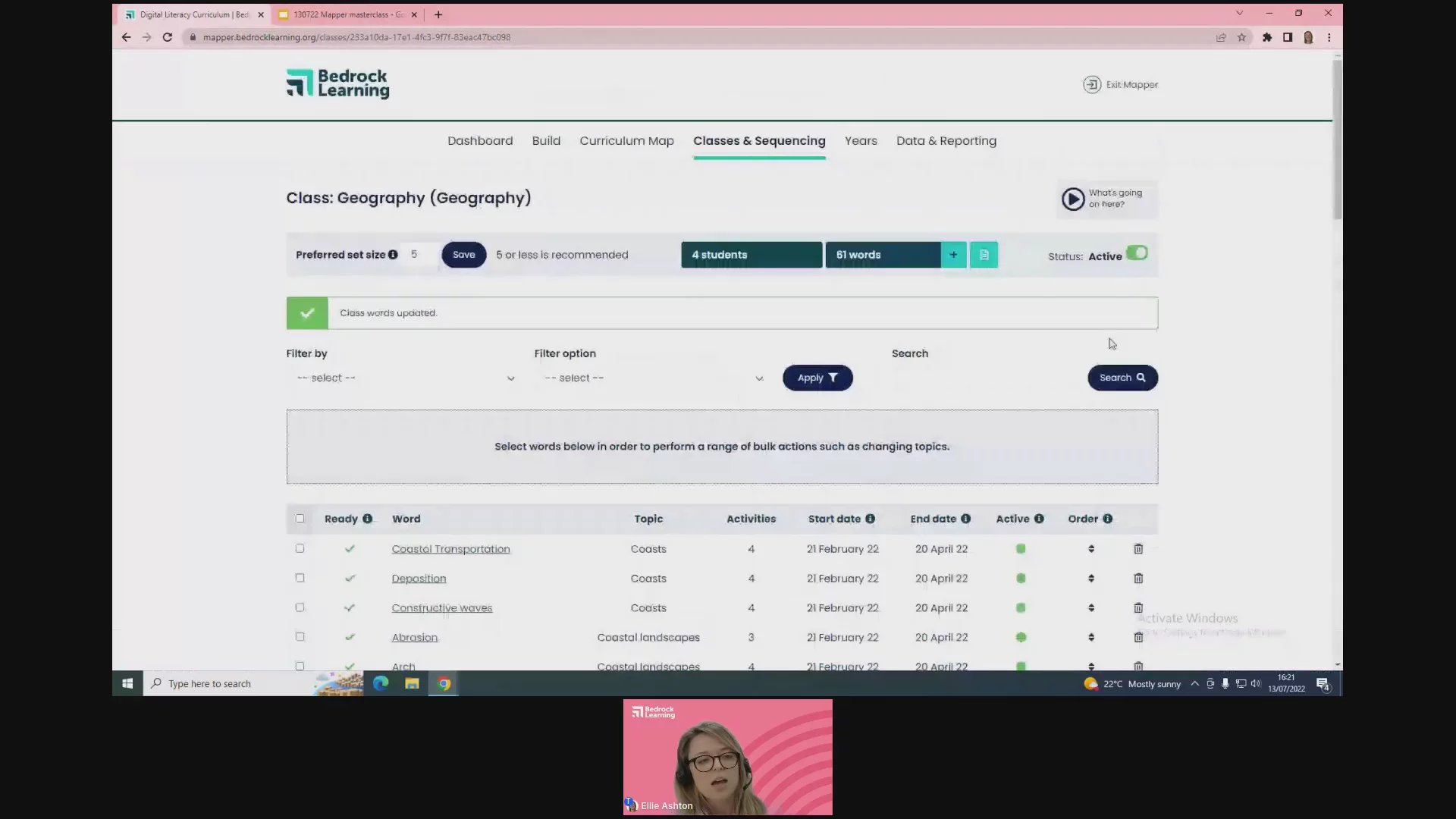Delete the Coastal Transportation word row

pos(1138,548)
